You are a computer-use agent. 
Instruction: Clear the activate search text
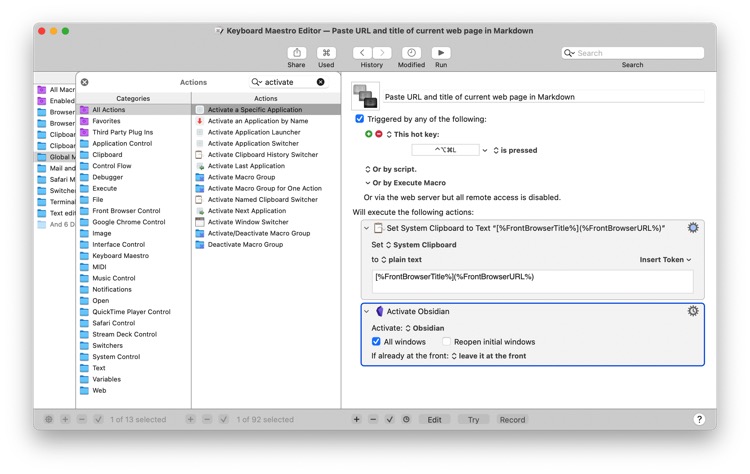[320, 82]
